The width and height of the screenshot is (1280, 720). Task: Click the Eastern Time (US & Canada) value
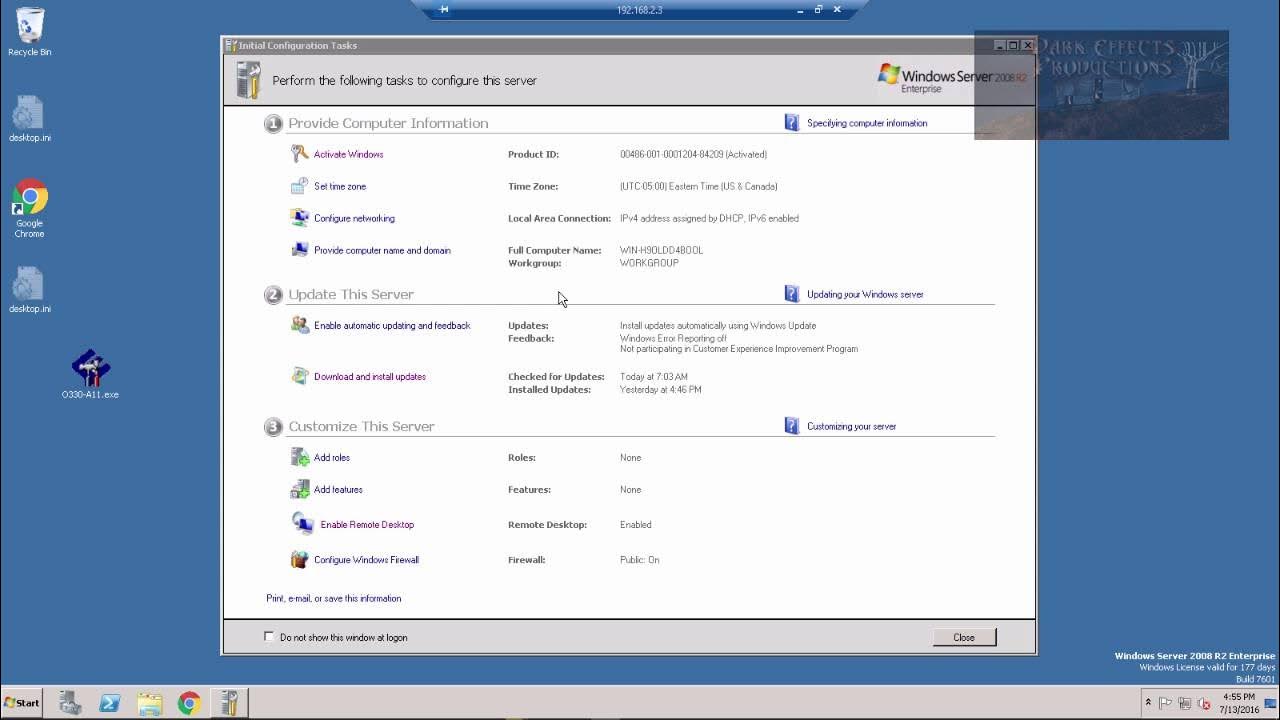tap(698, 186)
